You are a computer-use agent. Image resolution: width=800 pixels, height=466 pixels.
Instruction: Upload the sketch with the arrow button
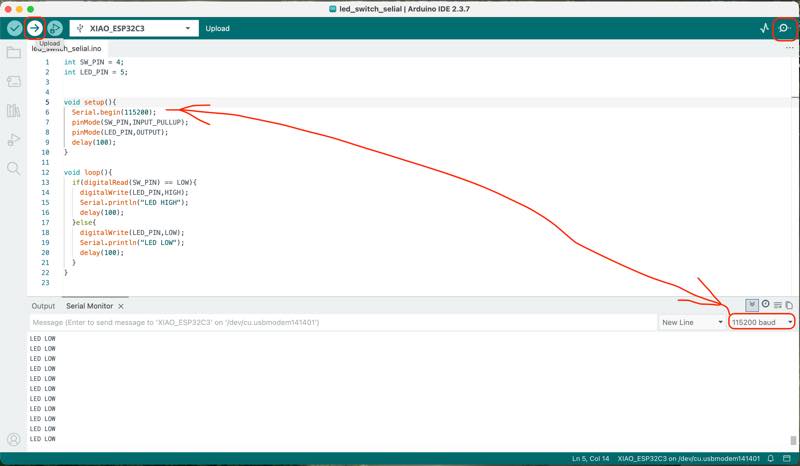tap(35, 28)
